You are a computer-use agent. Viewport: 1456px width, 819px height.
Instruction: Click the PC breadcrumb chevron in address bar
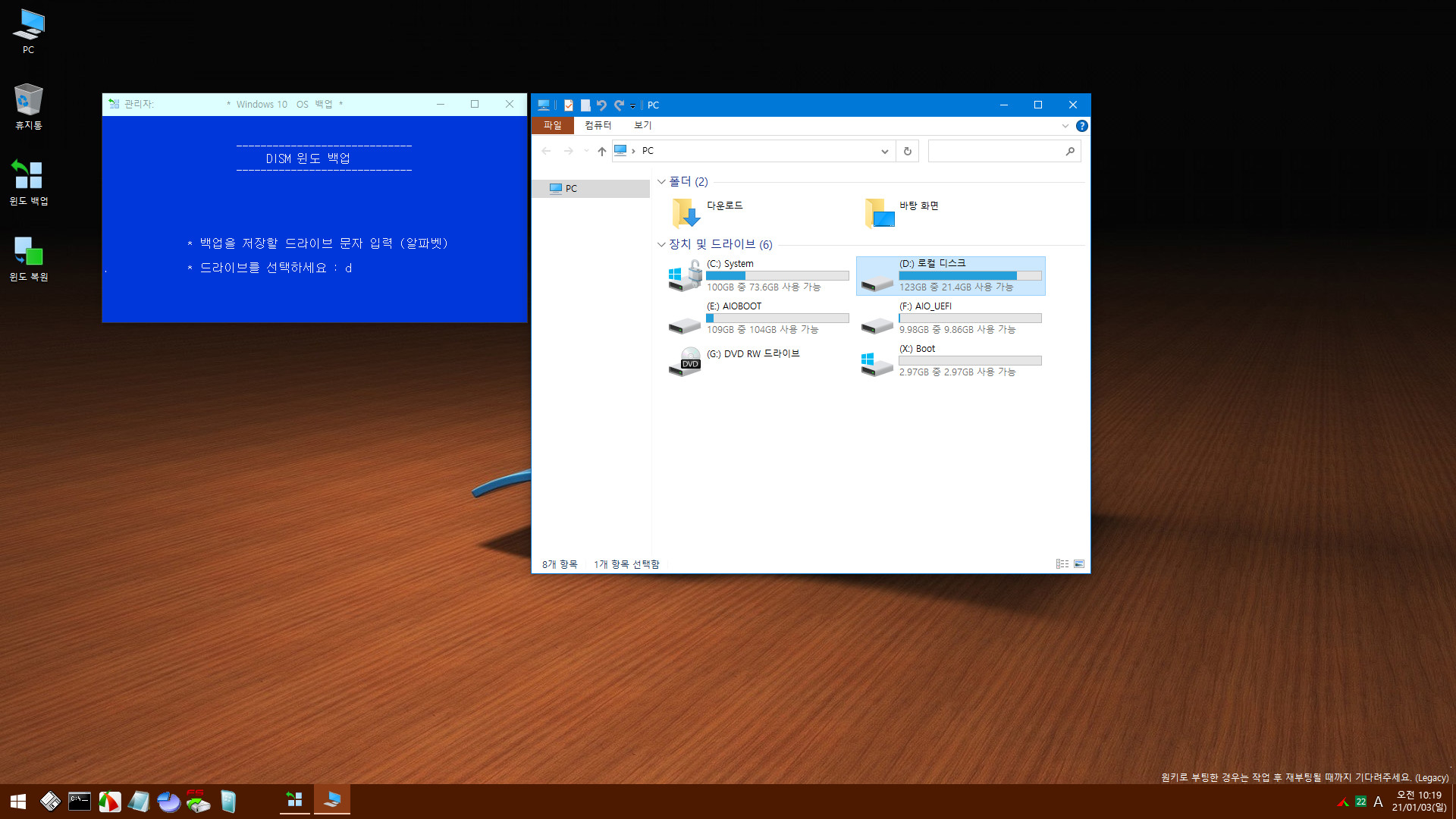(x=633, y=151)
